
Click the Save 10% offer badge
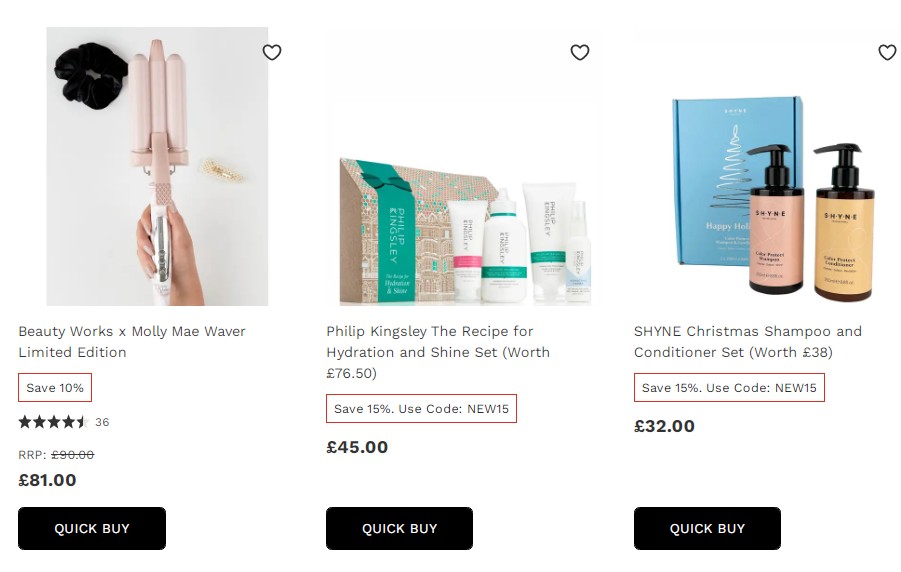[55, 387]
